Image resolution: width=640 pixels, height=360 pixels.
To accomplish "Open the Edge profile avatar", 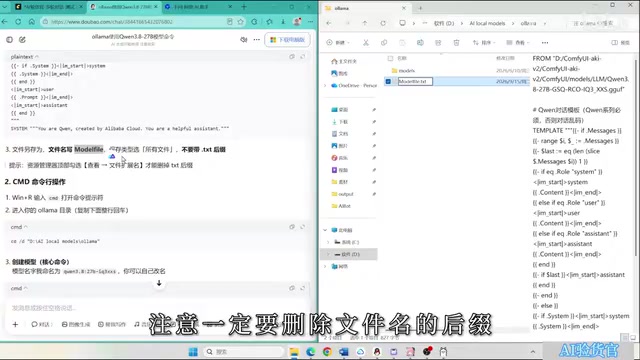I will 297,22.
